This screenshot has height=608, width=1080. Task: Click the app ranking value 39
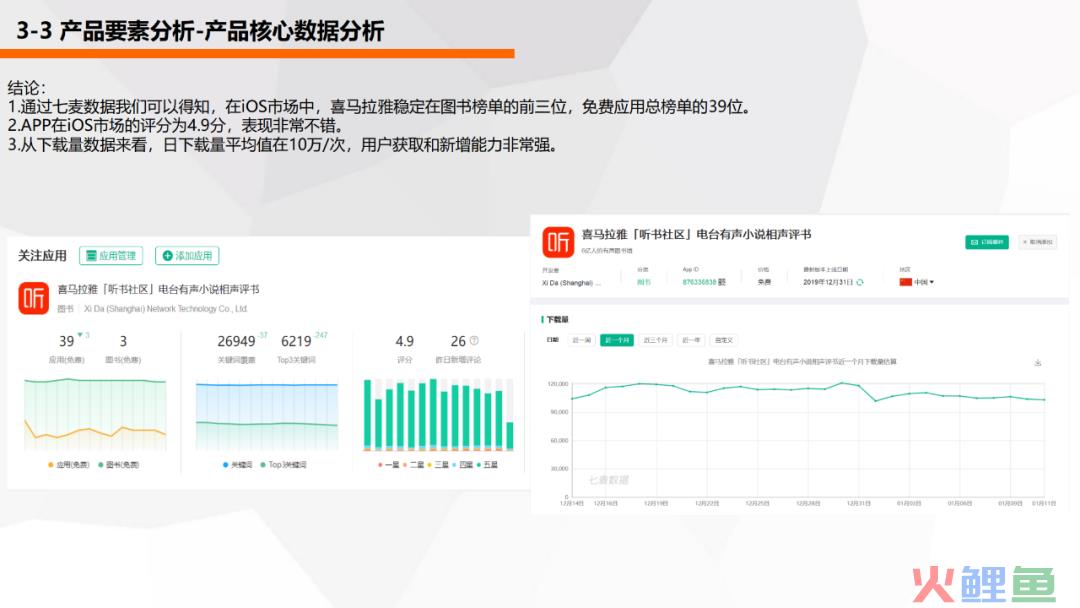66,342
